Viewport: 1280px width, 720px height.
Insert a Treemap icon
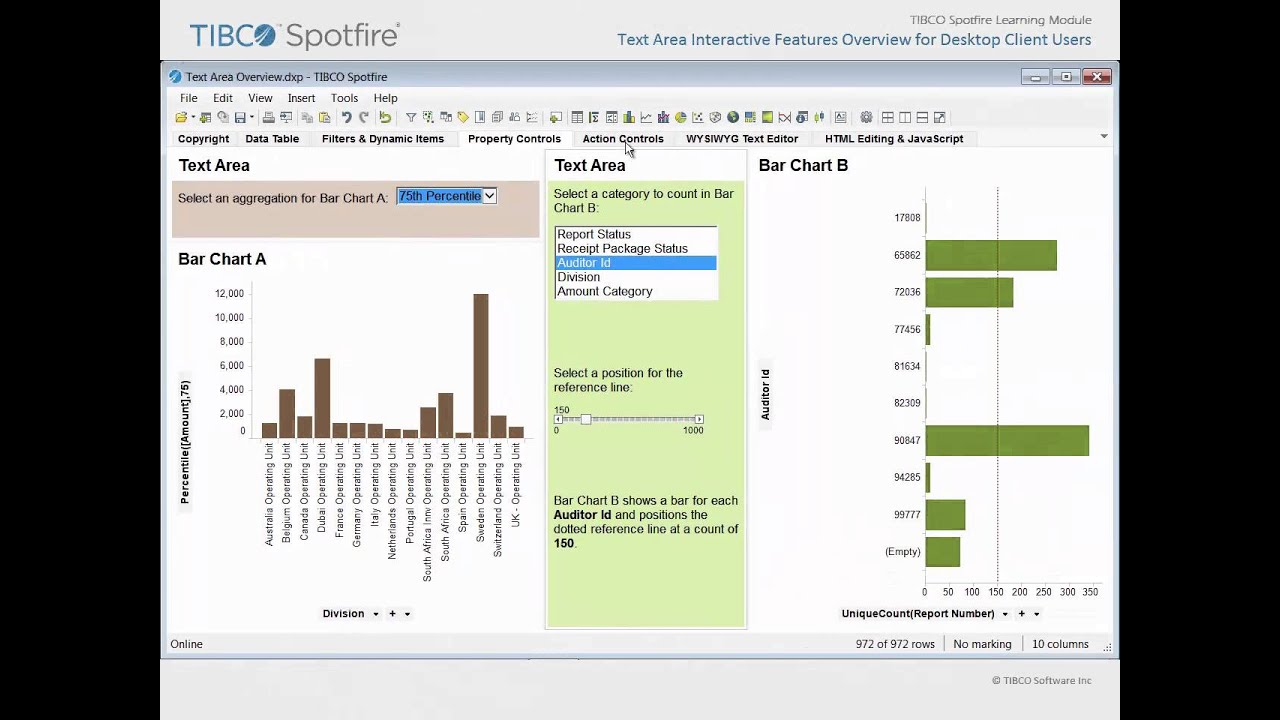pos(750,117)
